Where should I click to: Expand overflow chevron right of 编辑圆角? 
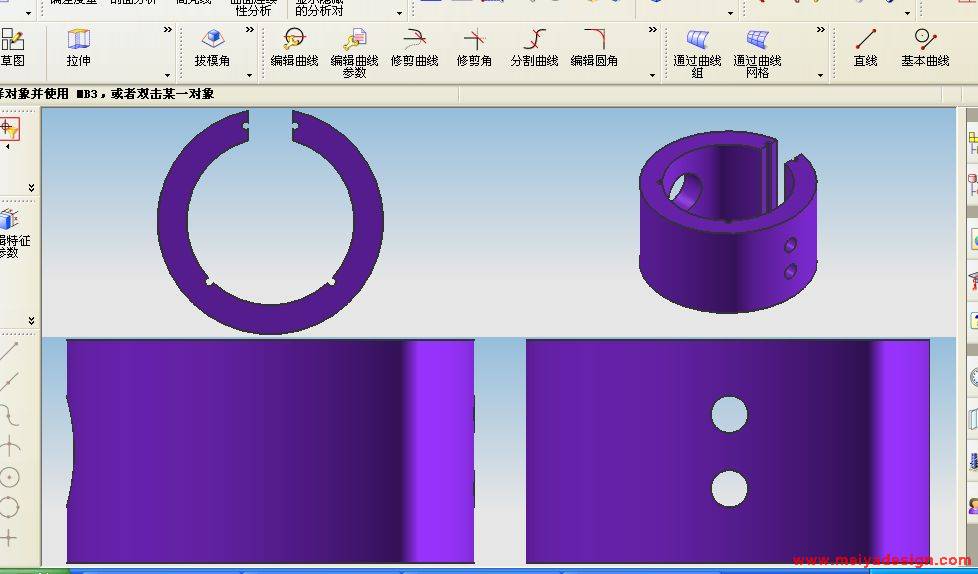coord(652,31)
